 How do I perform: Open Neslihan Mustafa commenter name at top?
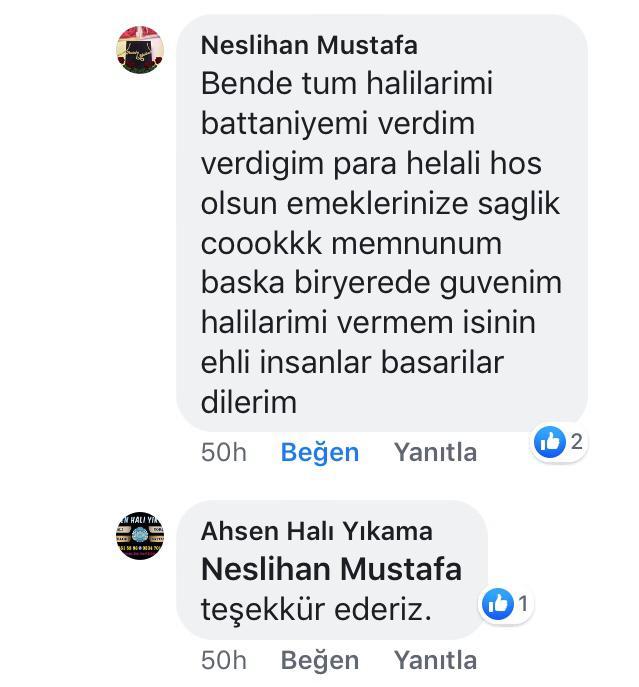tap(309, 45)
